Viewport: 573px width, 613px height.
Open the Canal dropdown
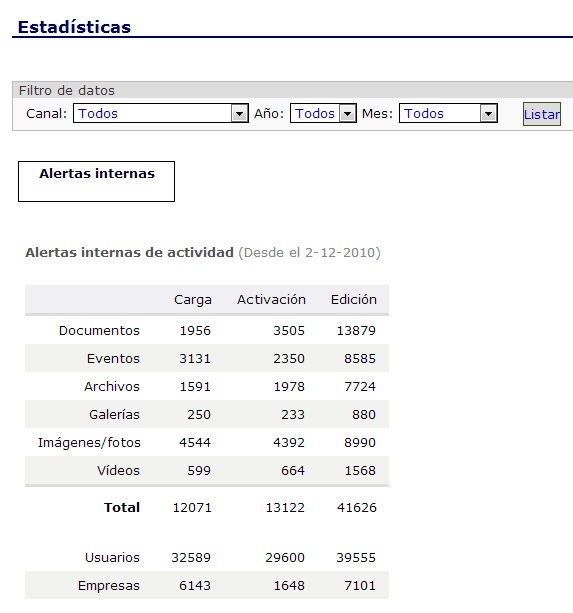161,113
